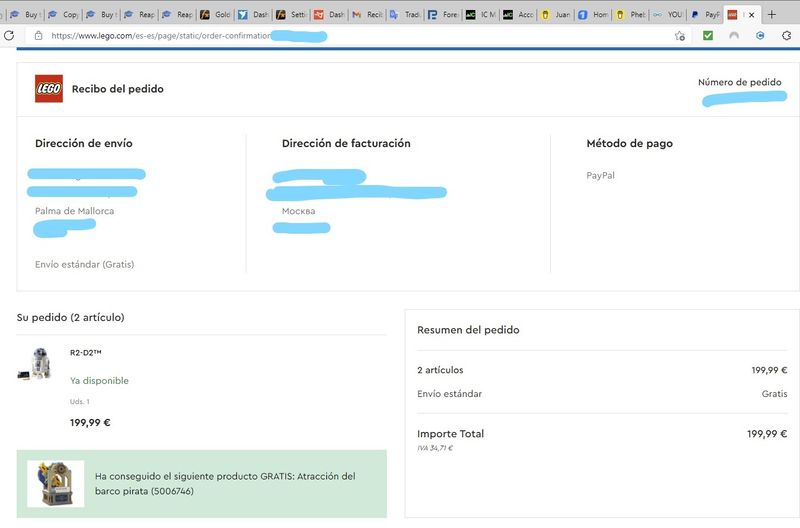Open the extensions puzzle icon

(x=787, y=36)
